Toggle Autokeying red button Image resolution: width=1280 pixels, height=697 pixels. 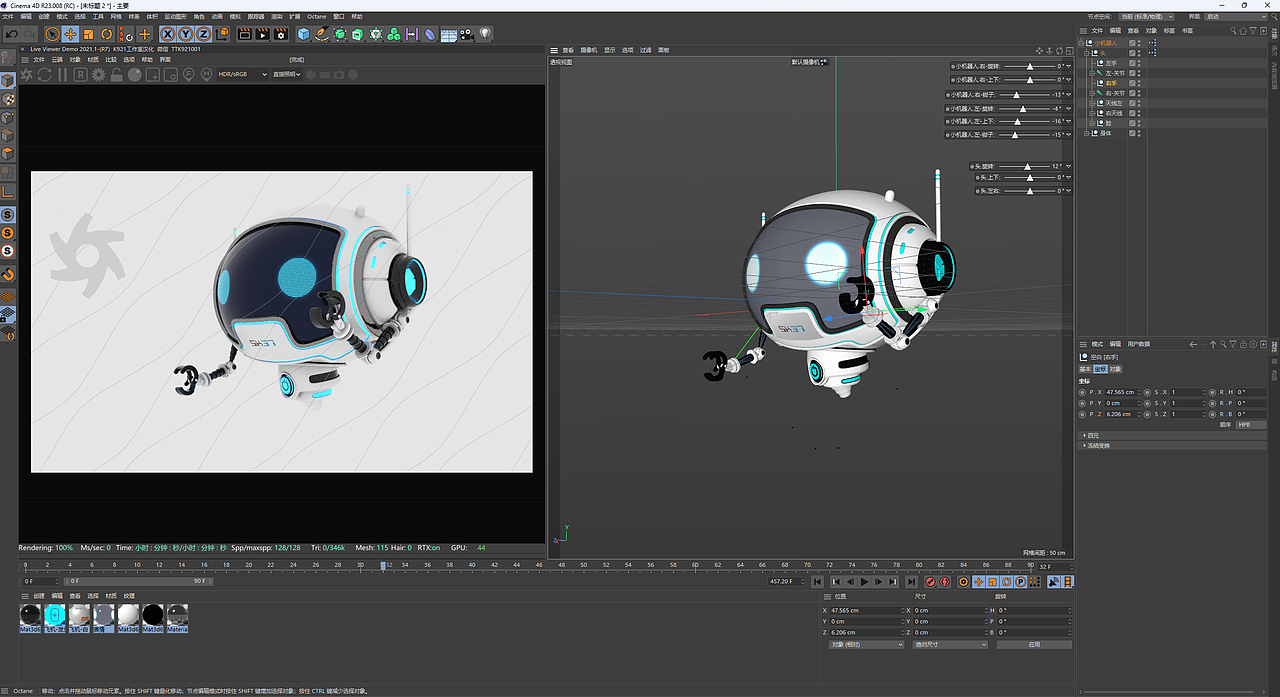pyautogui.click(x=945, y=582)
